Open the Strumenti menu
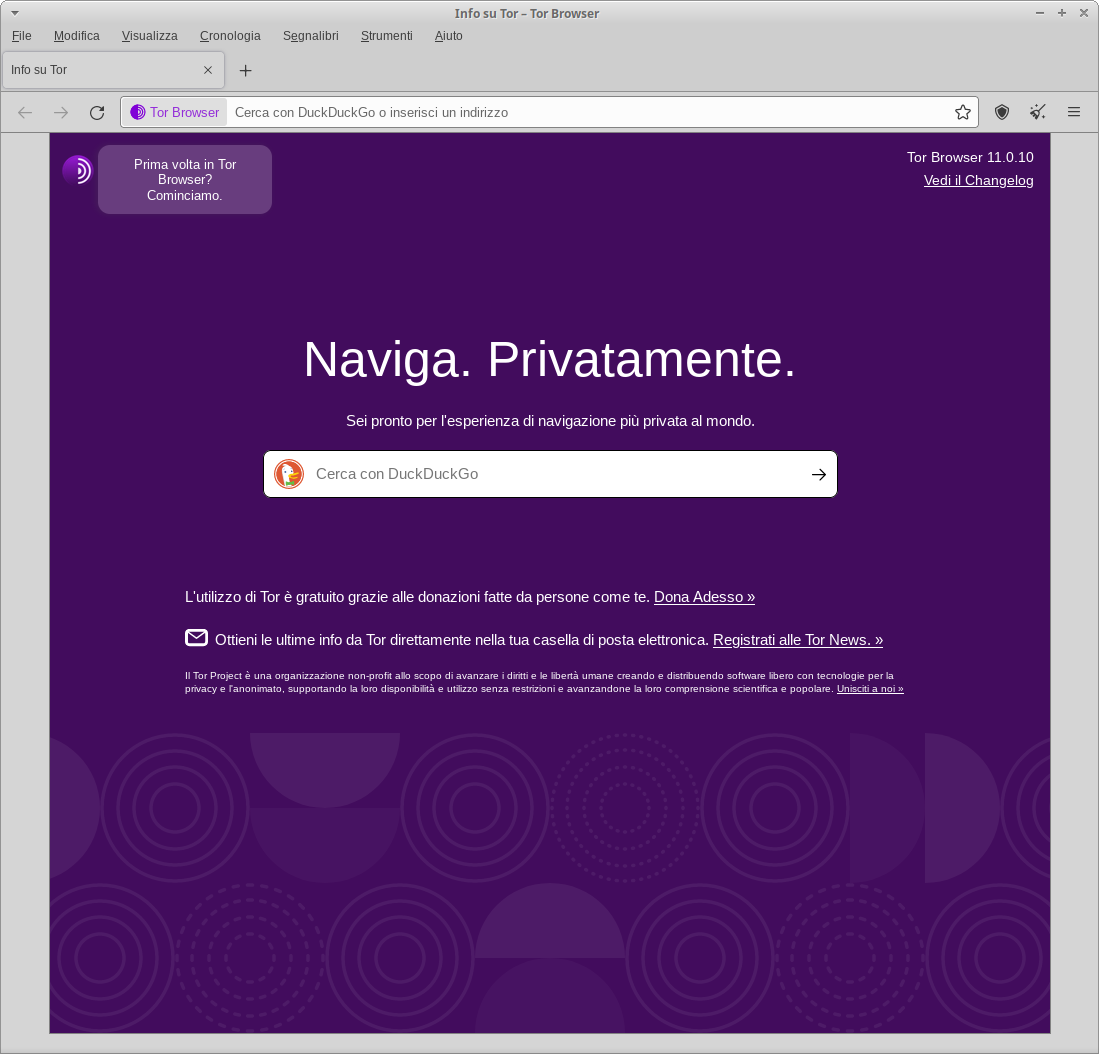 pyautogui.click(x=386, y=36)
